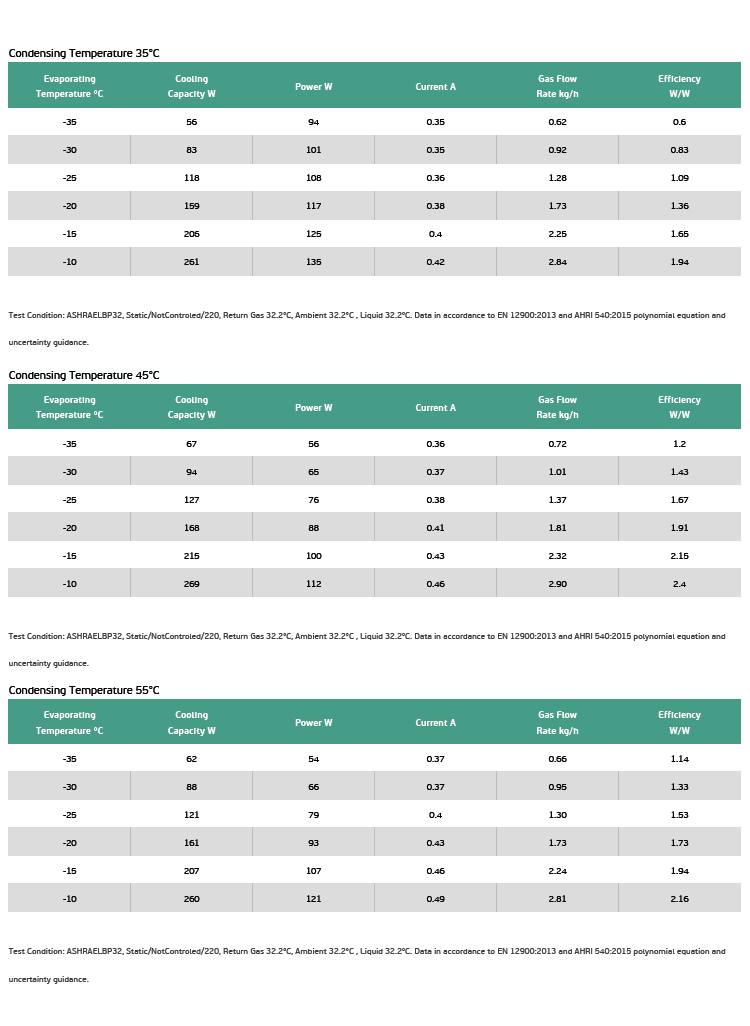Click cooling capacity value 261 in first table
Image resolution: width=750 pixels, height=1026 pixels.
click(x=191, y=262)
